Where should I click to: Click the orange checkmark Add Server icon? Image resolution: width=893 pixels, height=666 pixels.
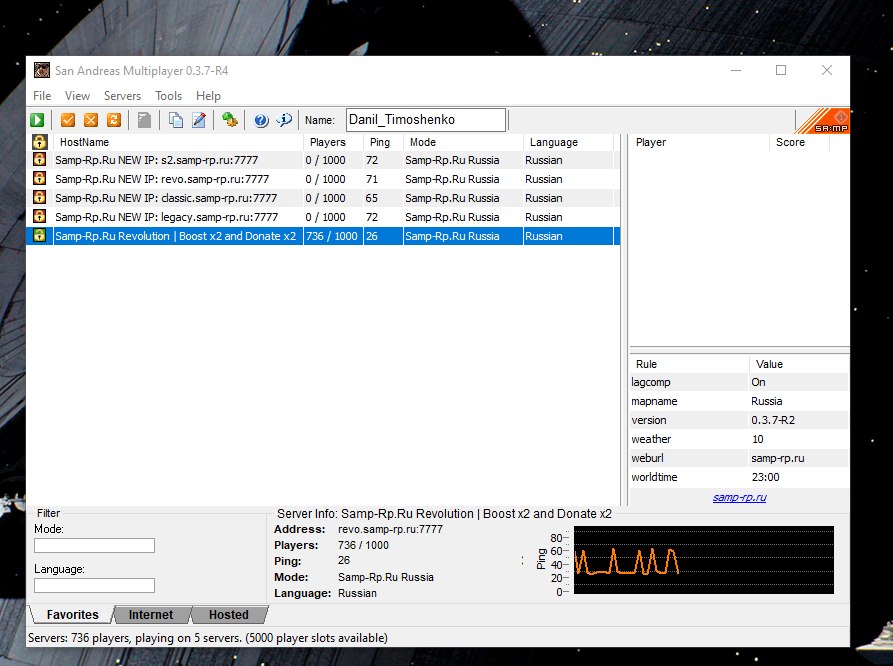[68, 120]
